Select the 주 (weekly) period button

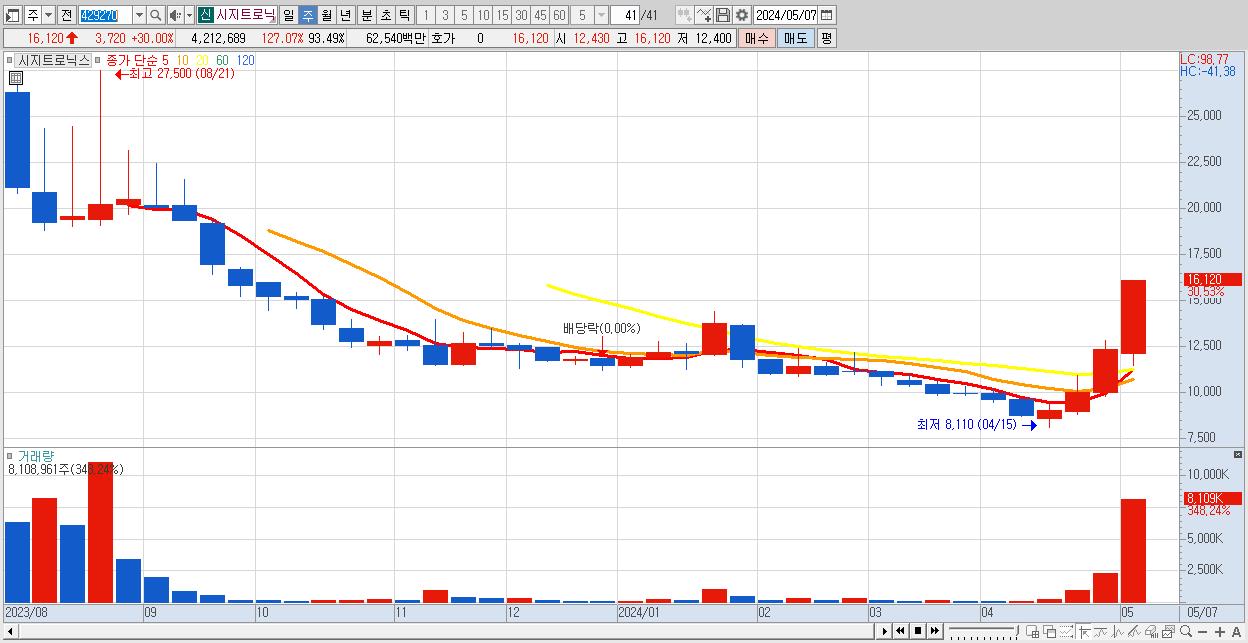point(307,15)
